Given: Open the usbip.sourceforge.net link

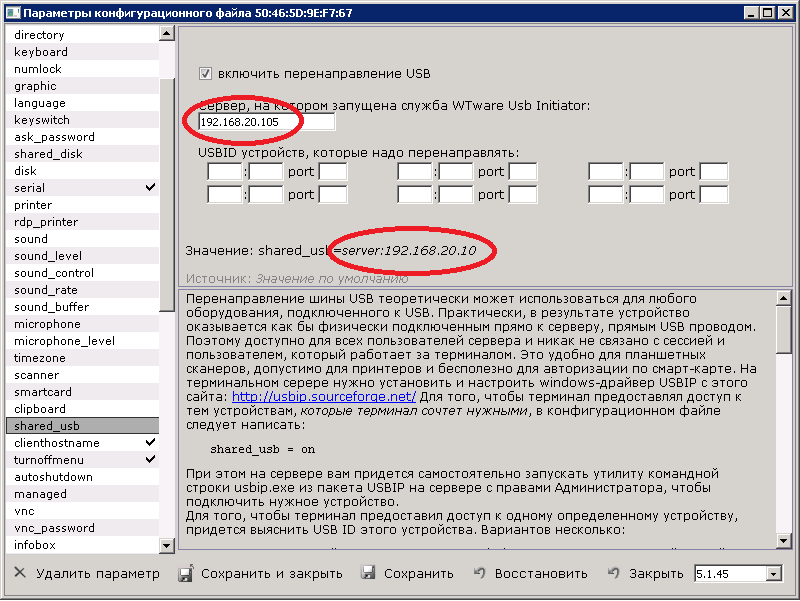Looking at the screenshot, I should [x=323, y=396].
